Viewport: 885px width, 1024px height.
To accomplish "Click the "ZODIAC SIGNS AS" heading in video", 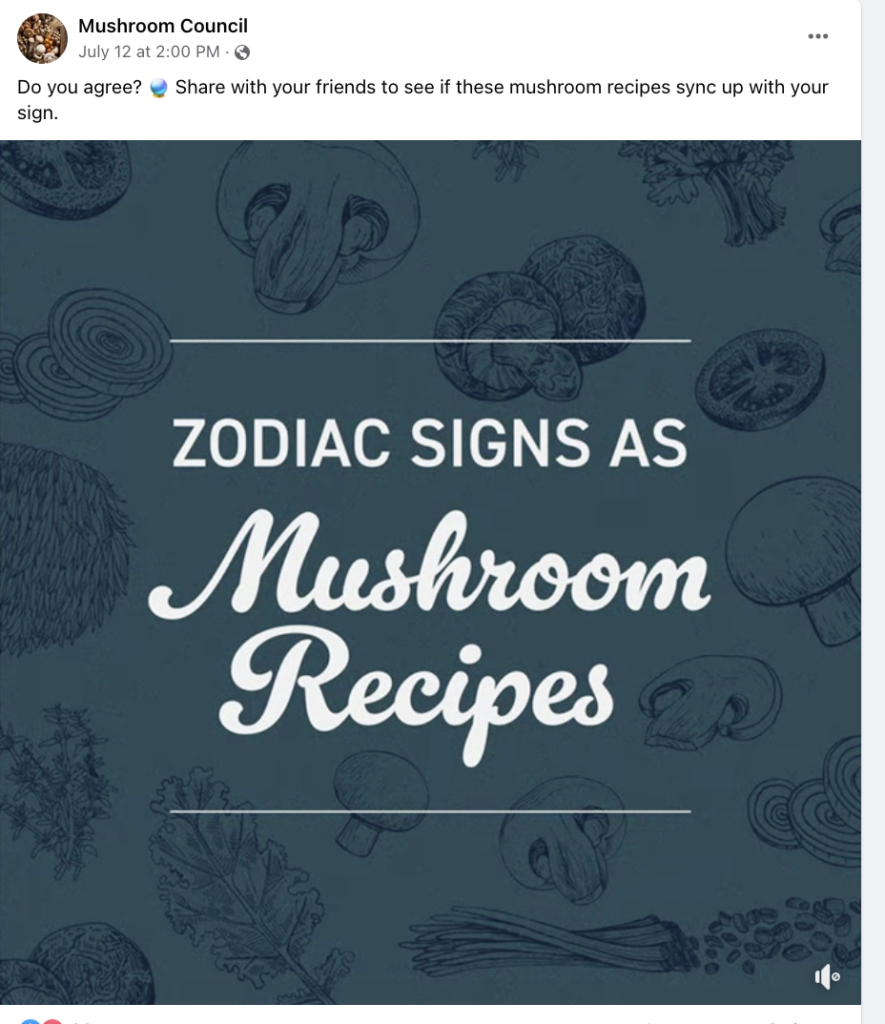I will [430, 443].
